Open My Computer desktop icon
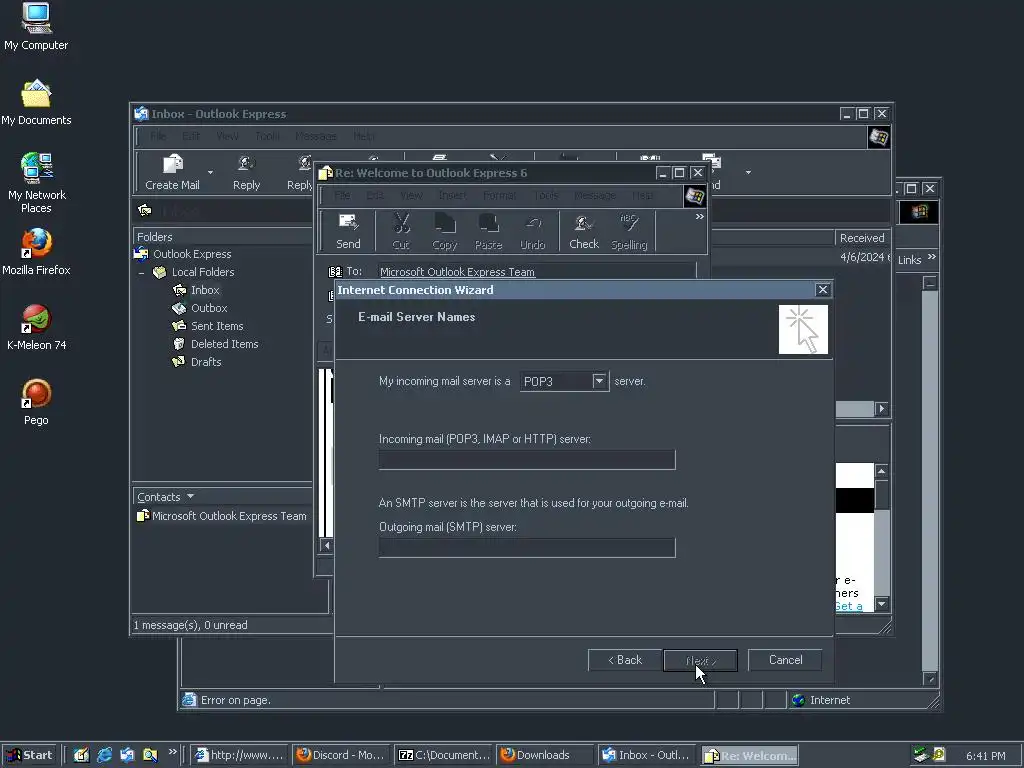 click(x=36, y=27)
